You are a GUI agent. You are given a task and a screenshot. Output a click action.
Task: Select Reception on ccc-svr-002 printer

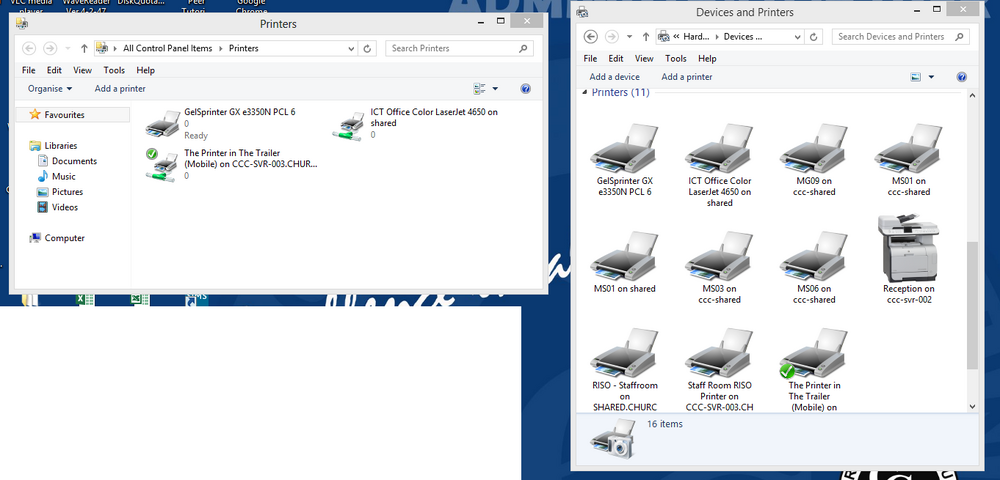[x=908, y=259]
